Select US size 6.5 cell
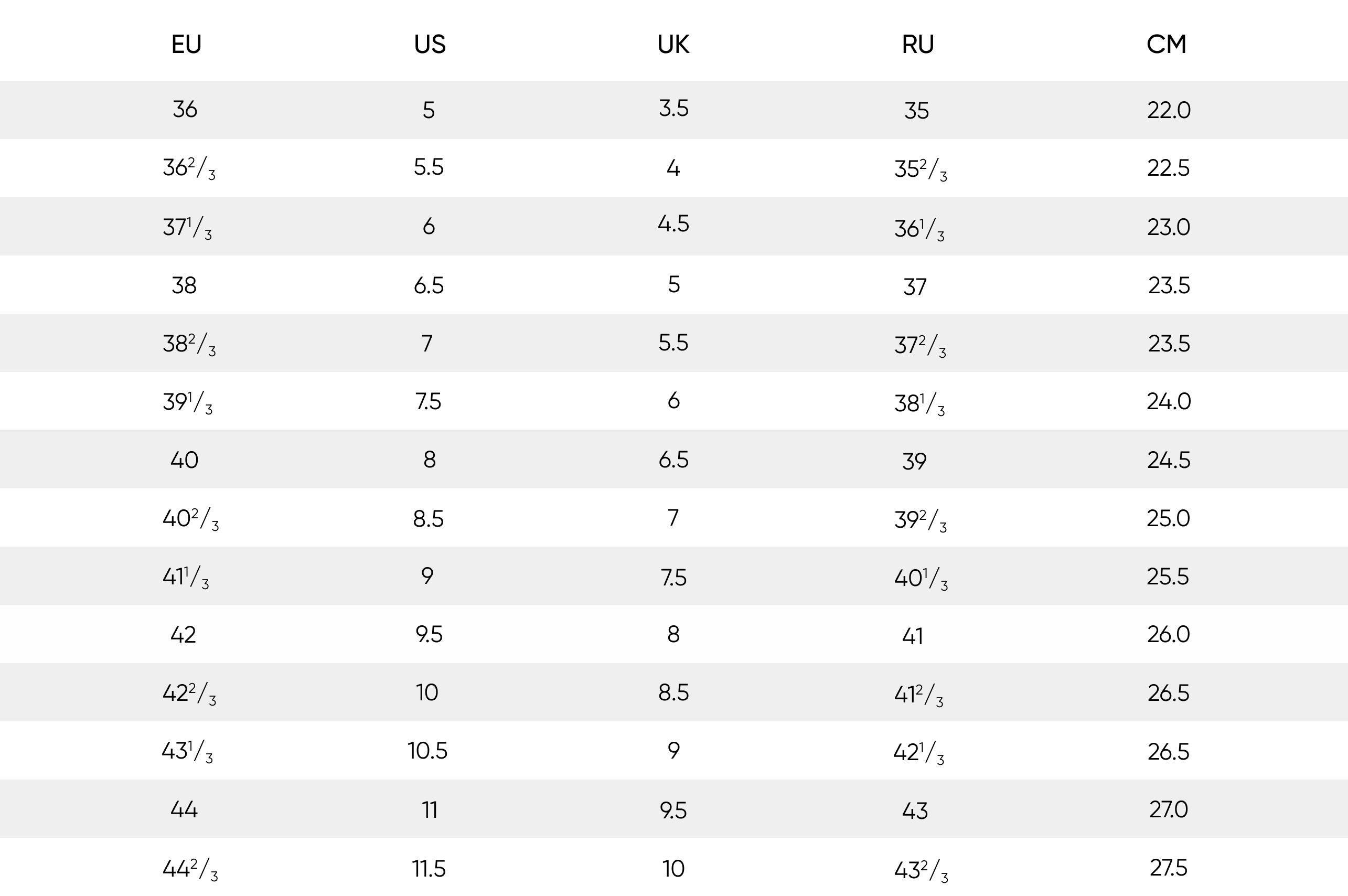Image resolution: width=1348 pixels, height=896 pixels. (429, 285)
